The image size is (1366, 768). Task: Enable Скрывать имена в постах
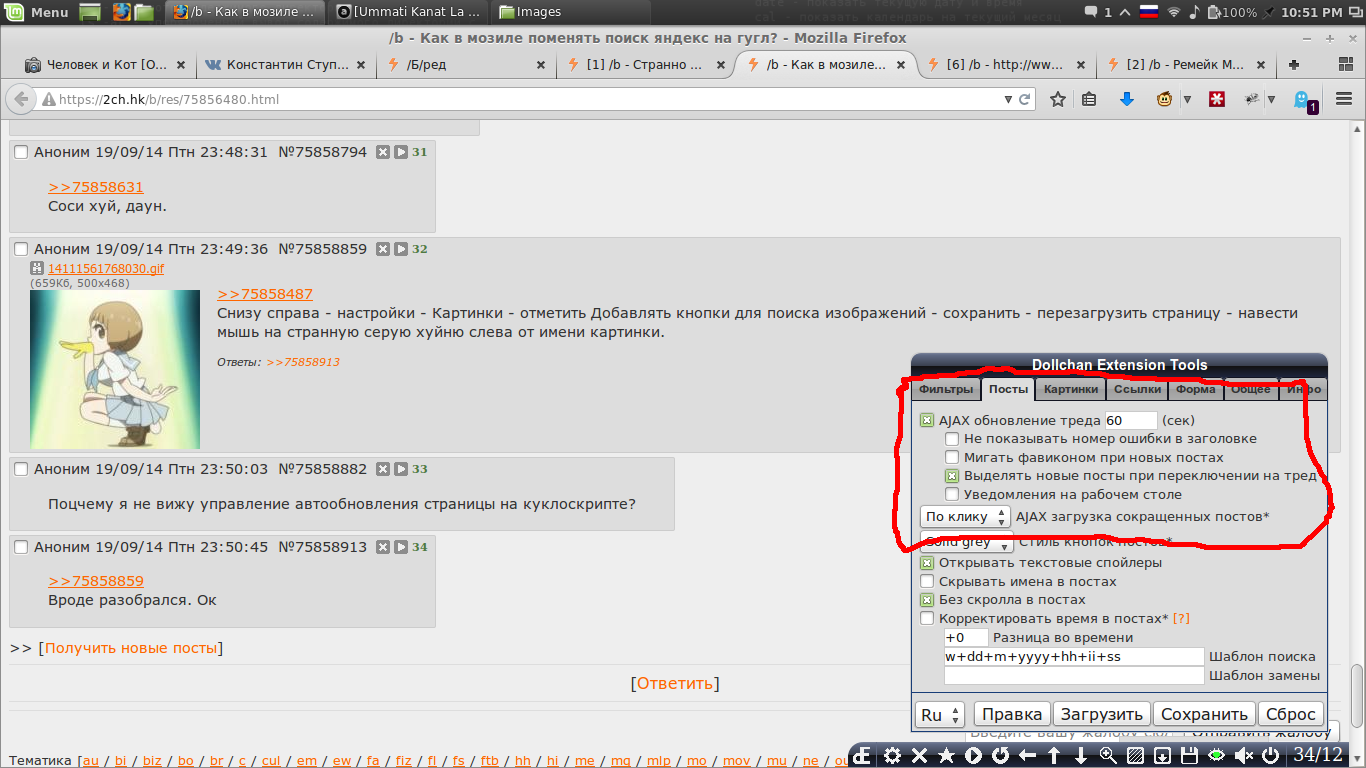pos(927,581)
